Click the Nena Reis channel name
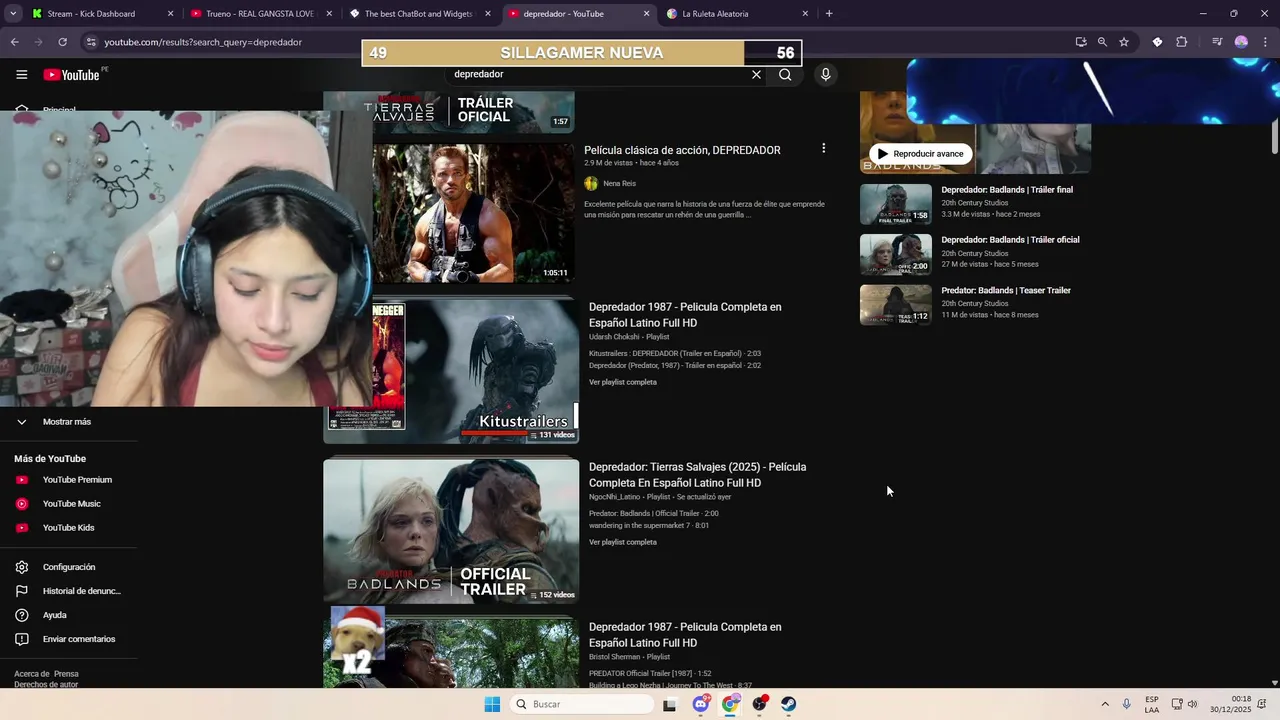This screenshot has width=1280, height=720. (x=619, y=184)
